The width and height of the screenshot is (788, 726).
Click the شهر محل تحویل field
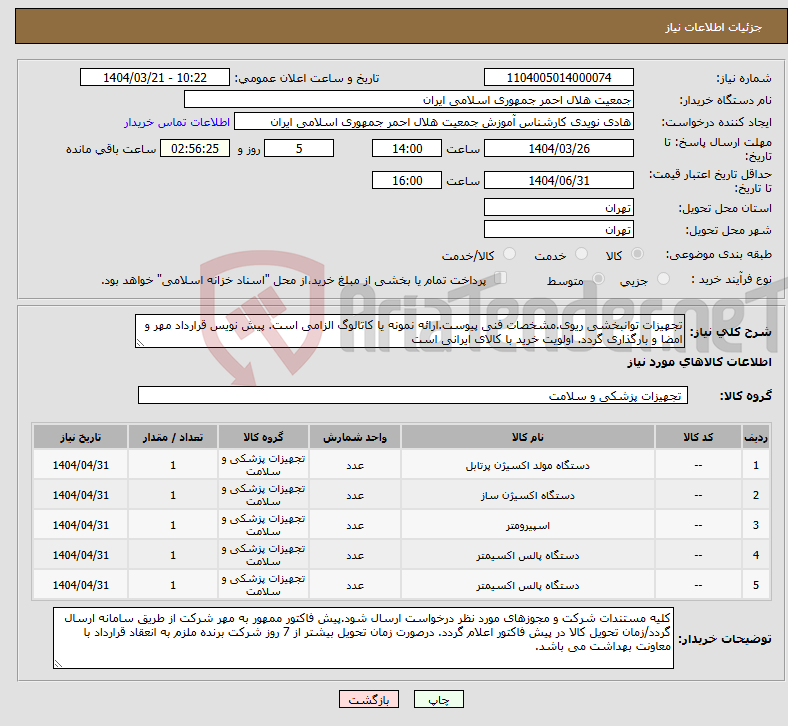pos(558,230)
